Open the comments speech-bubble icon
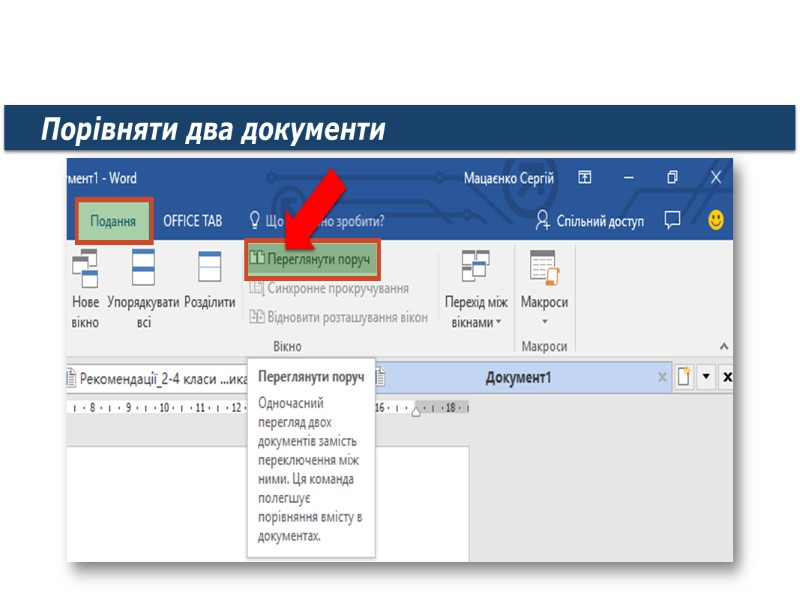Image resolution: width=800 pixels, height=600 pixels. point(672,220)
